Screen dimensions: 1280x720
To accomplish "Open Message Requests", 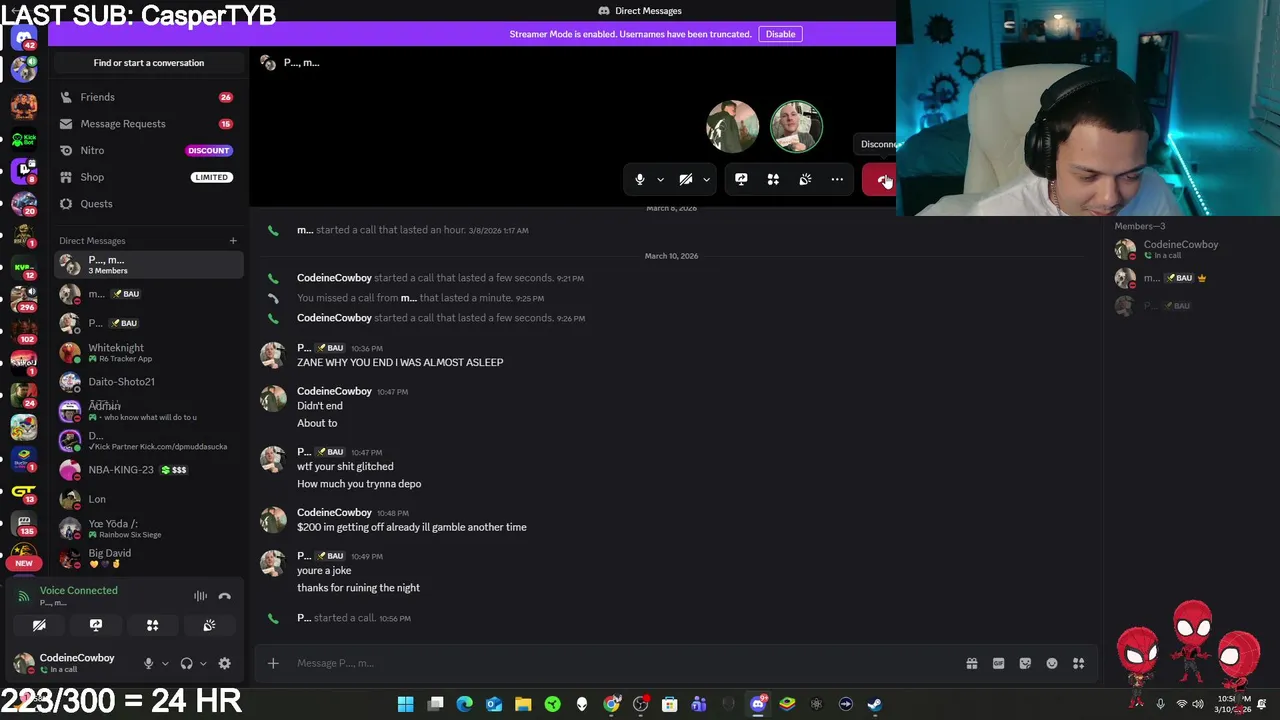I will (x=148, y=124).
